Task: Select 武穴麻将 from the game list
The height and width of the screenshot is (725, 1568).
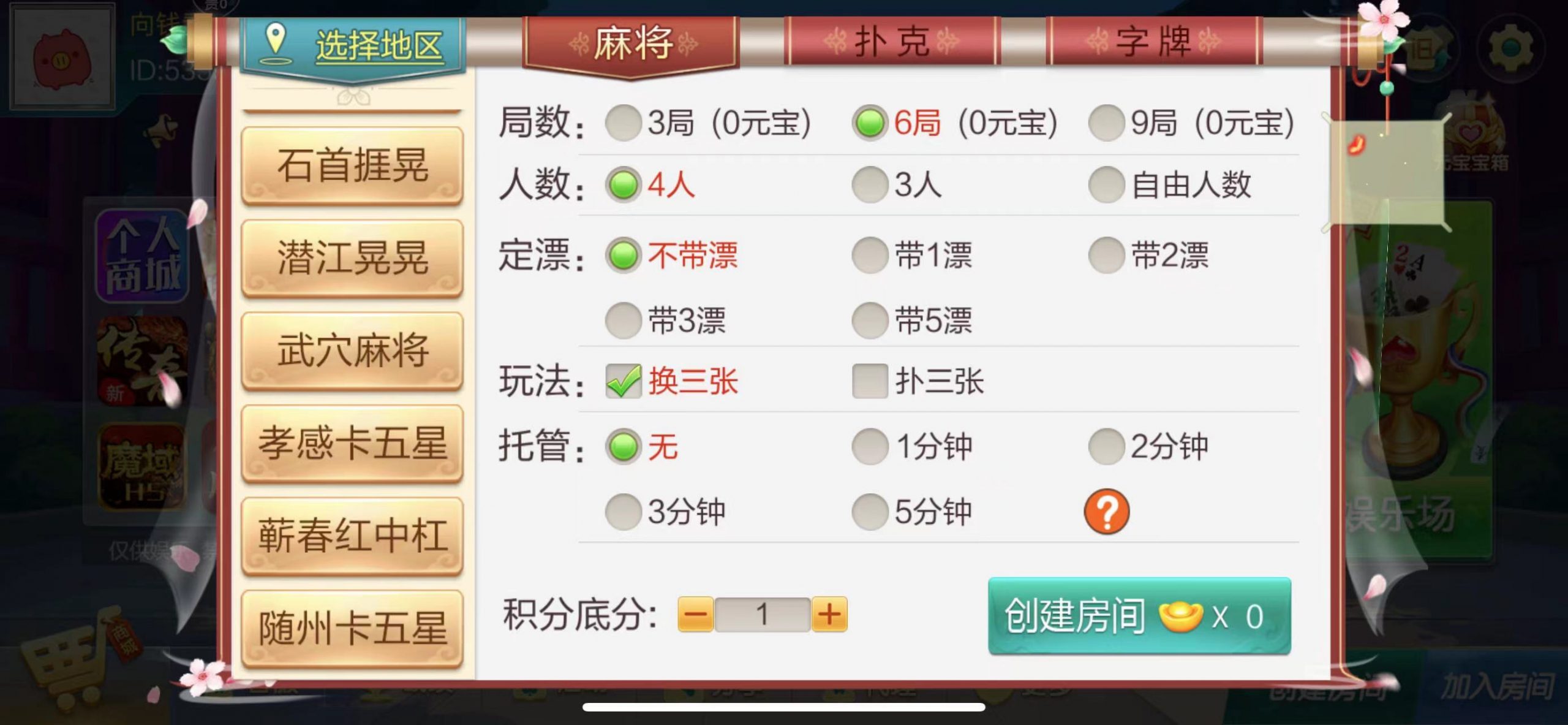Action: [352, 351]
